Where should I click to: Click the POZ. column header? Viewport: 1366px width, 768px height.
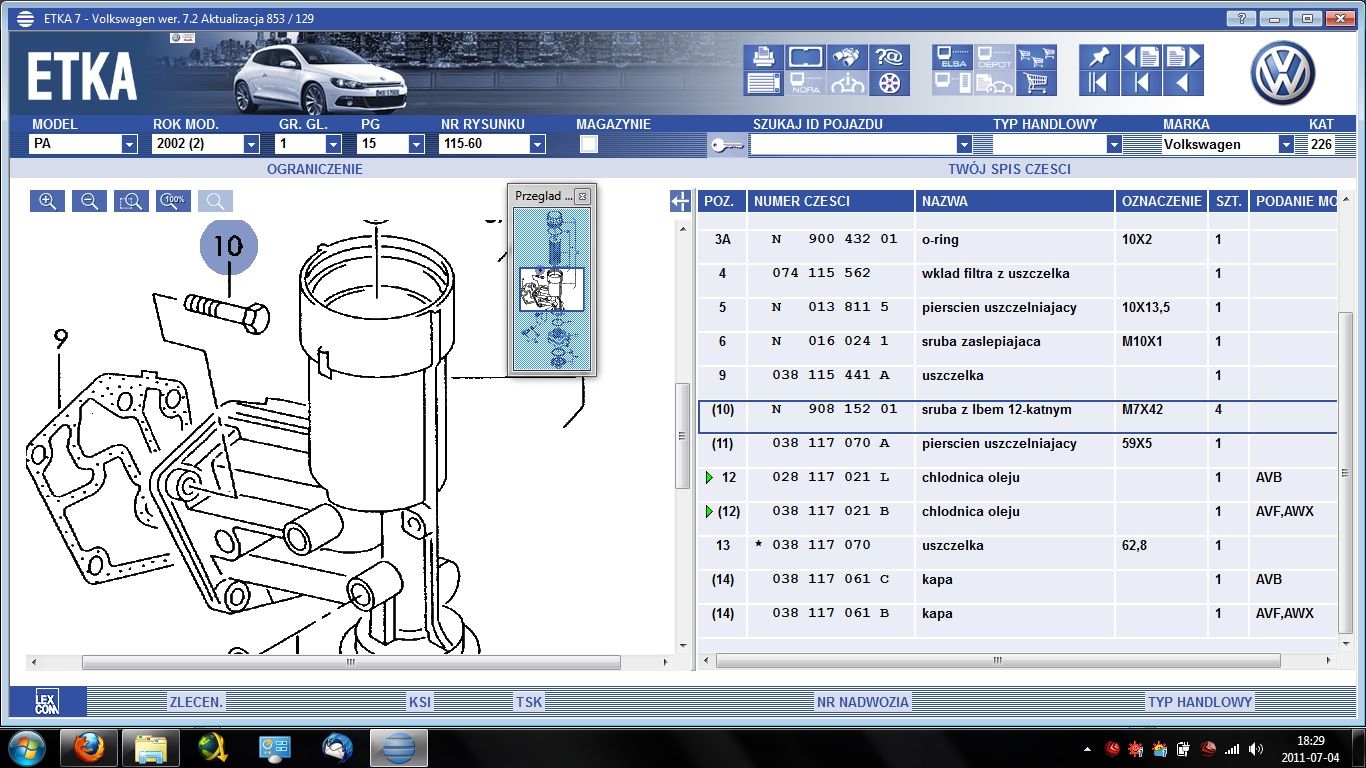click(722, 201)
